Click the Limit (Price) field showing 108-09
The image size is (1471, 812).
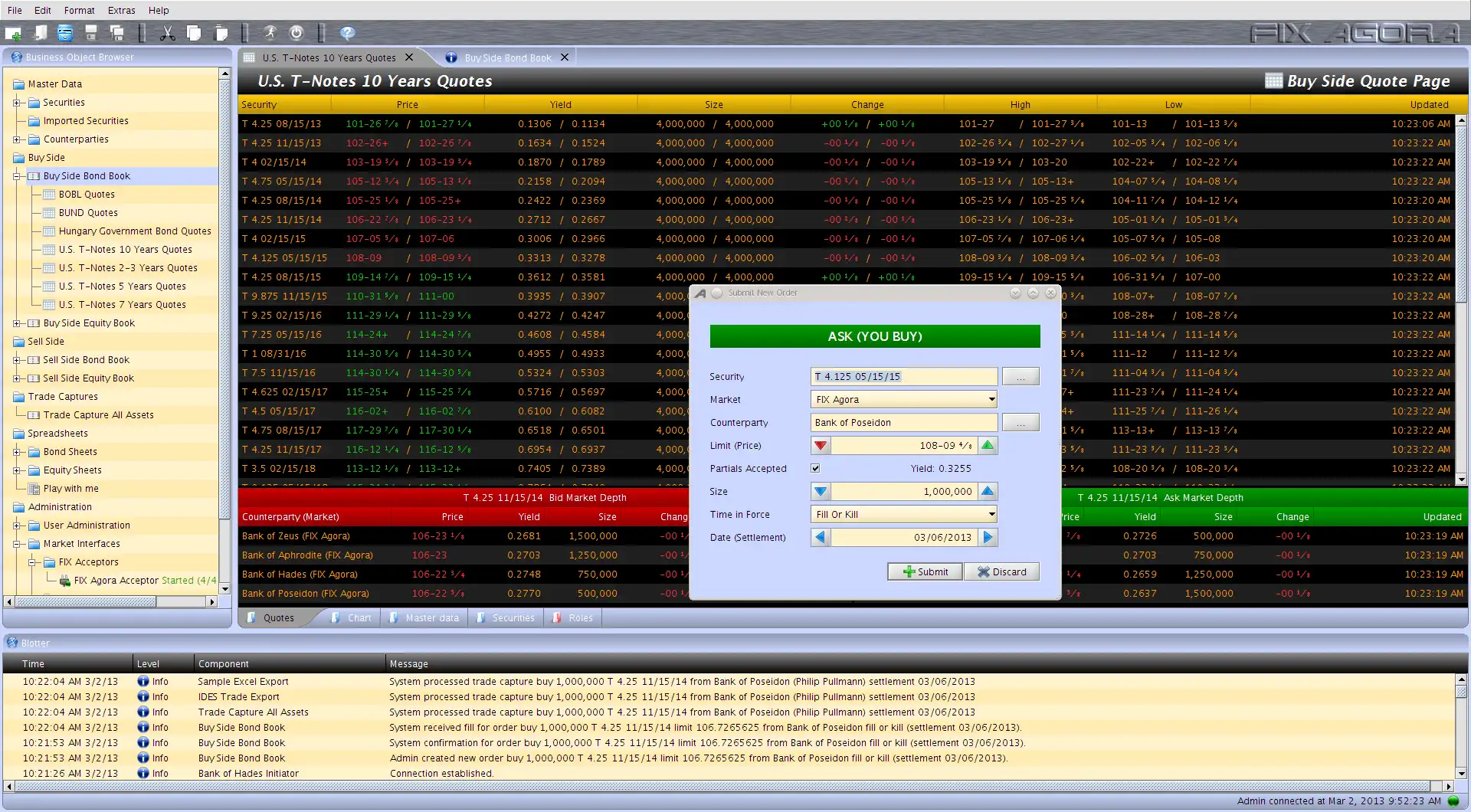coord(904,446)
